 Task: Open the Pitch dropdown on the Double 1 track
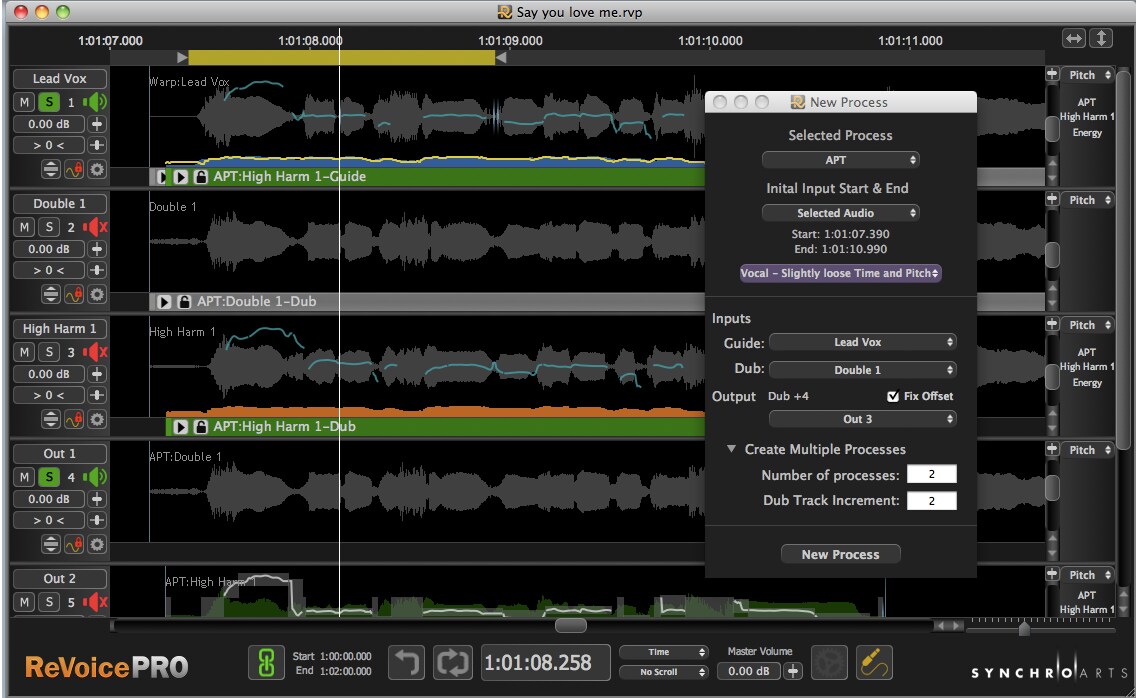click(1089, 200)
